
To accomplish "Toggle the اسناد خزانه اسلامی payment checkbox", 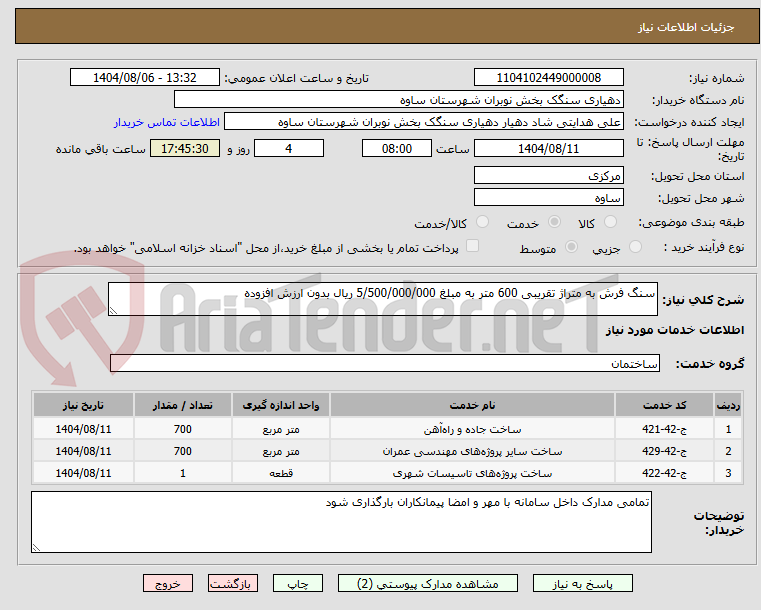I will click(x=472, y=246).
